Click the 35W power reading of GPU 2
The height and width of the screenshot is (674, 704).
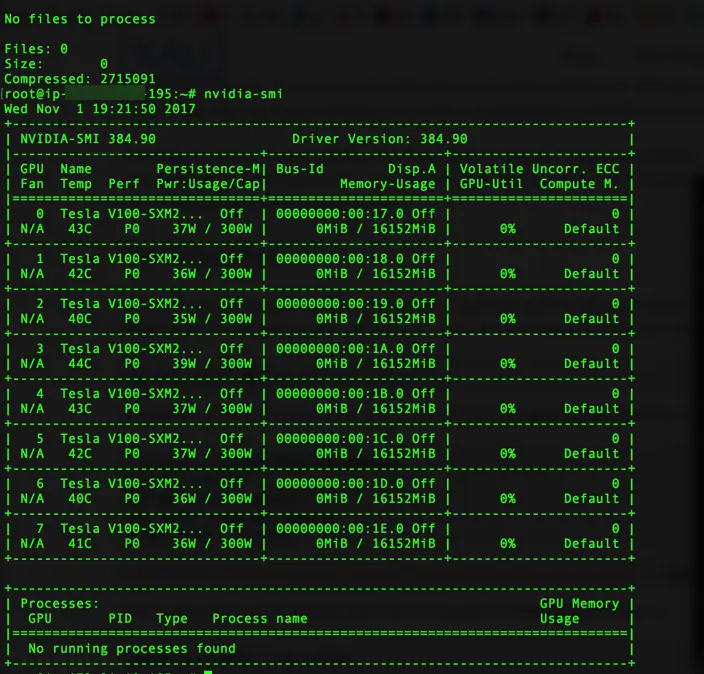(184, 318)
